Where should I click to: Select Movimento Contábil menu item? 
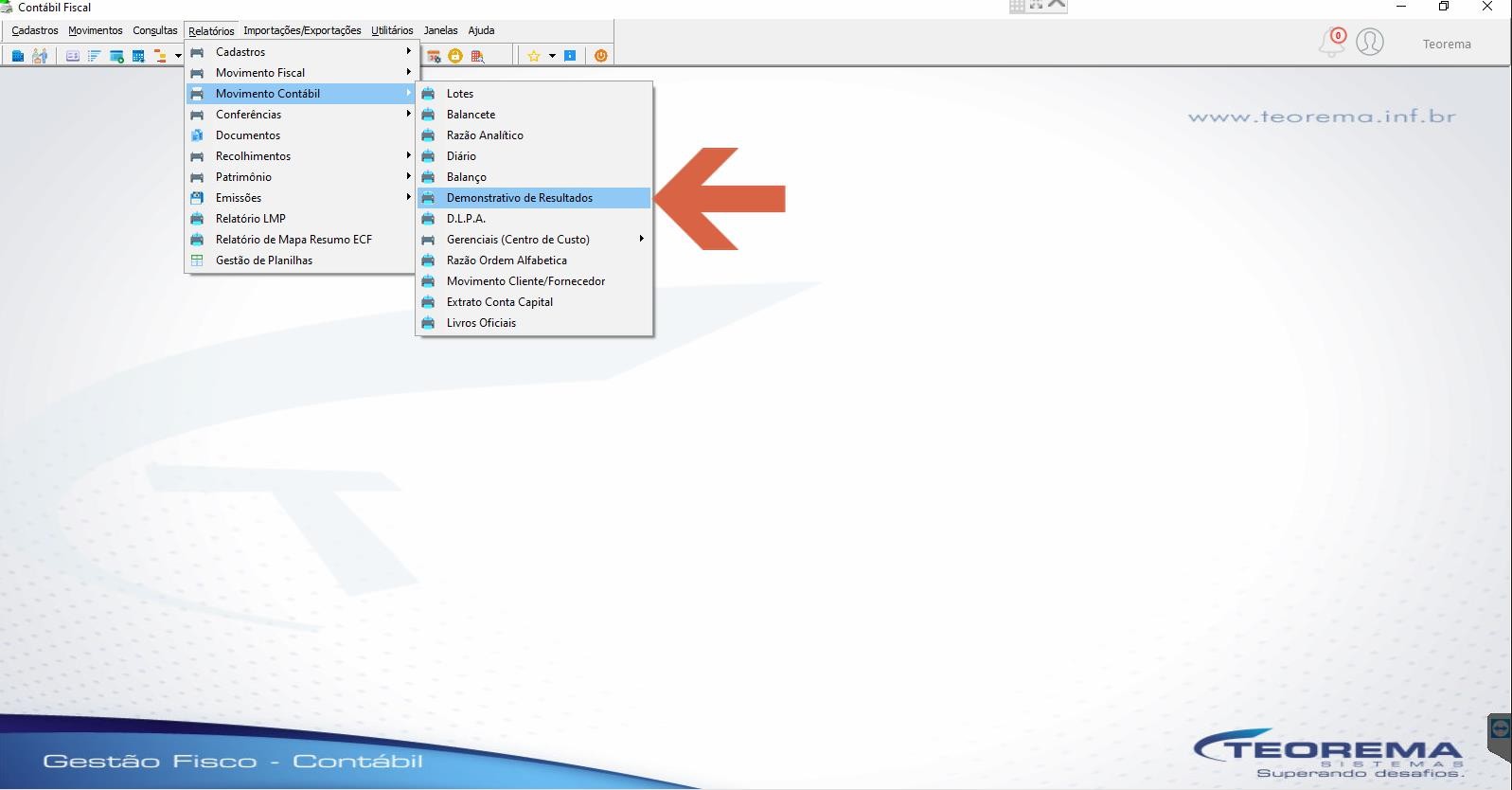[300, 94]
